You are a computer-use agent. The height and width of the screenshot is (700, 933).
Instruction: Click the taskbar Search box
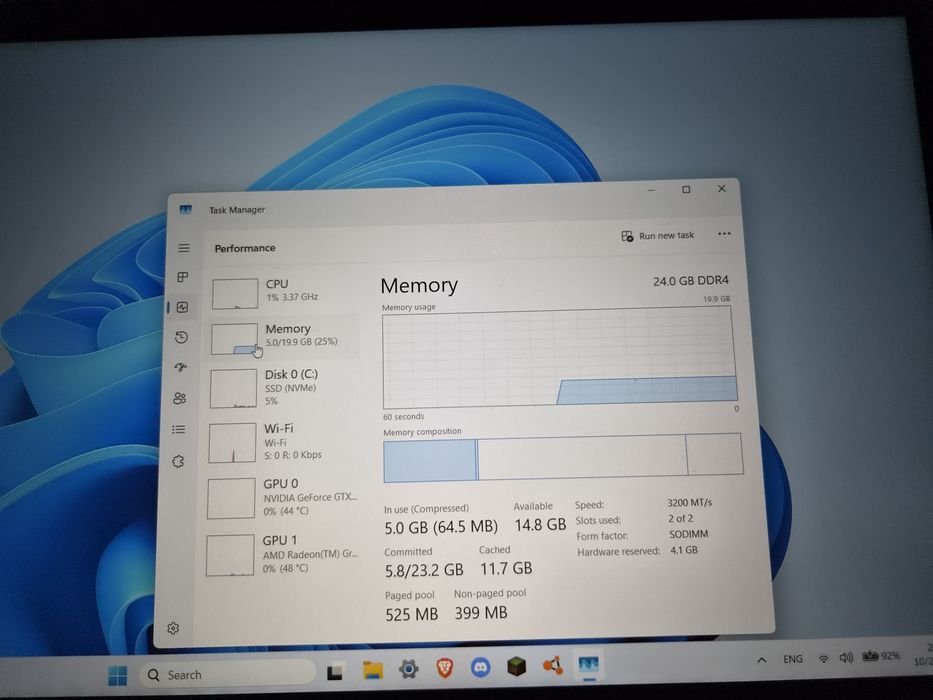[x=228, y=674]
